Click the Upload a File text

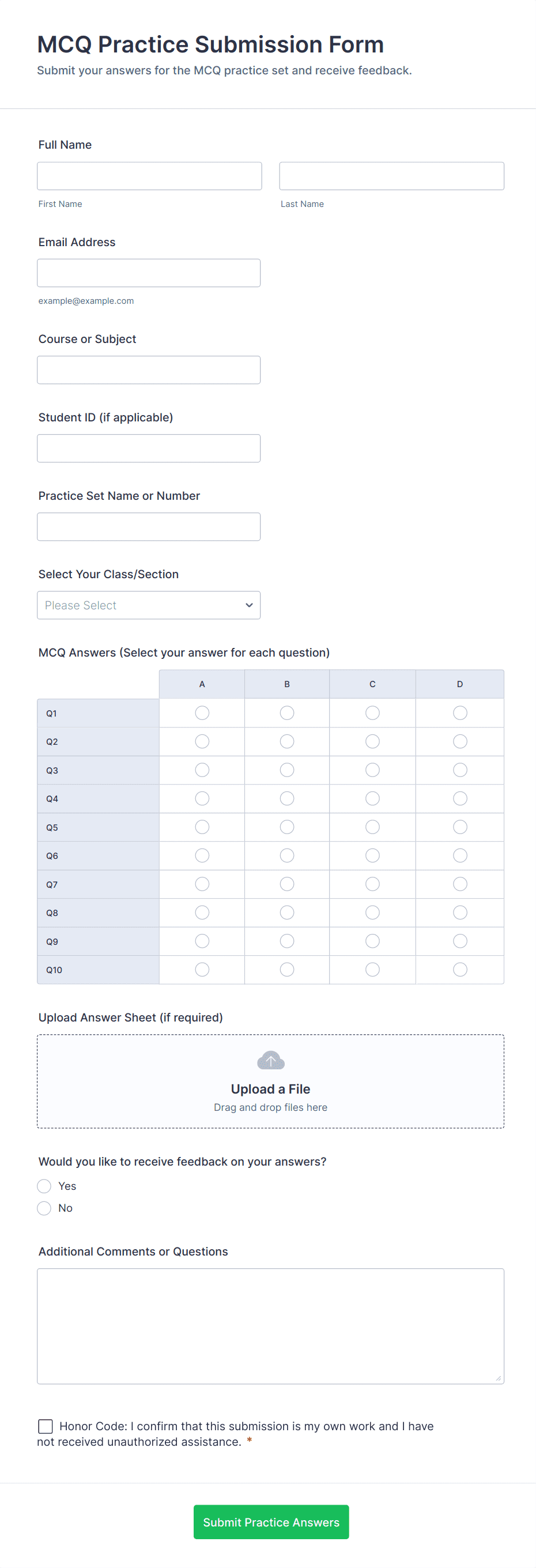tap(271, 1089)
